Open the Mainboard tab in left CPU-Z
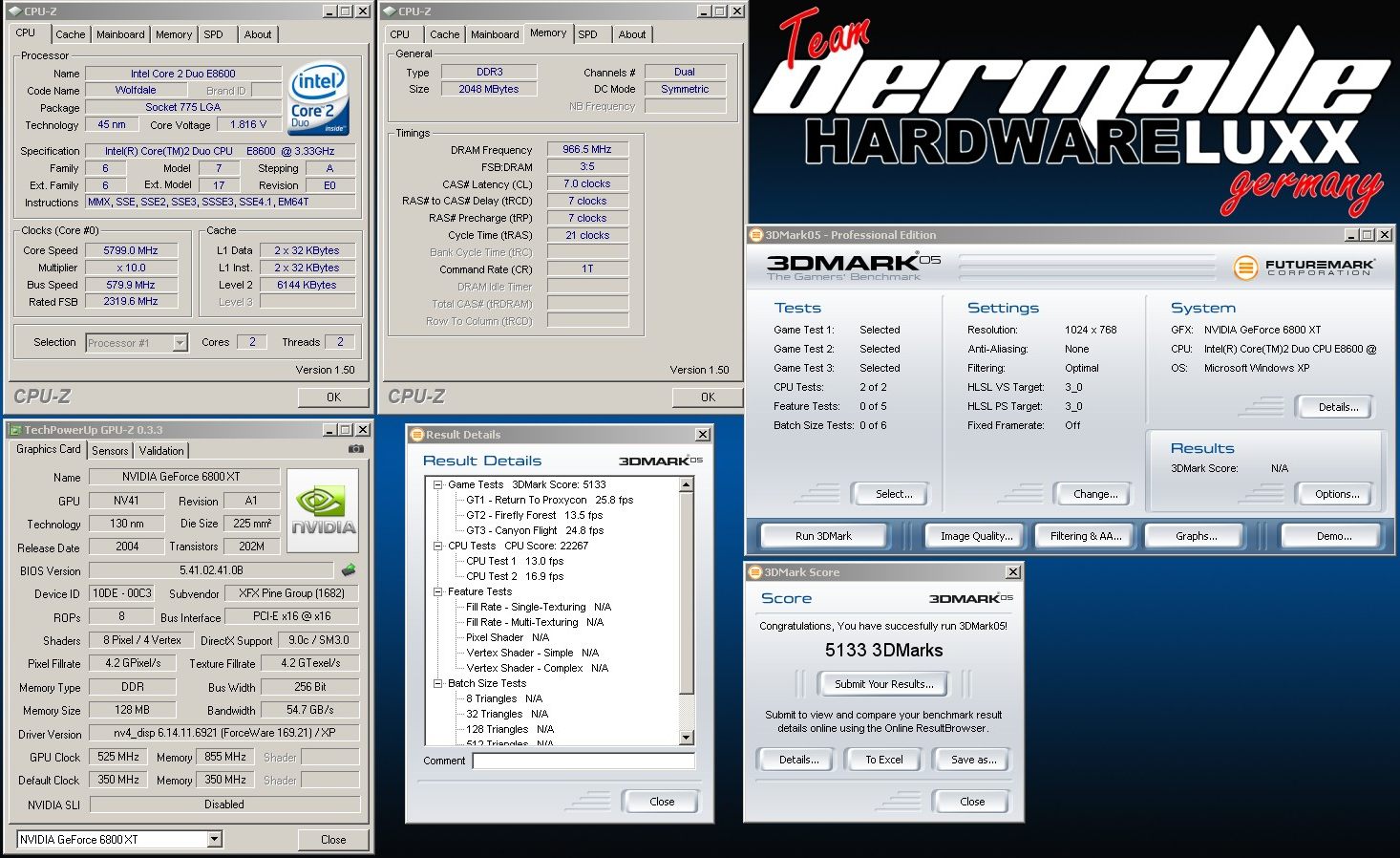This screenshot has height=858, width=1400. tap(120, 34)
